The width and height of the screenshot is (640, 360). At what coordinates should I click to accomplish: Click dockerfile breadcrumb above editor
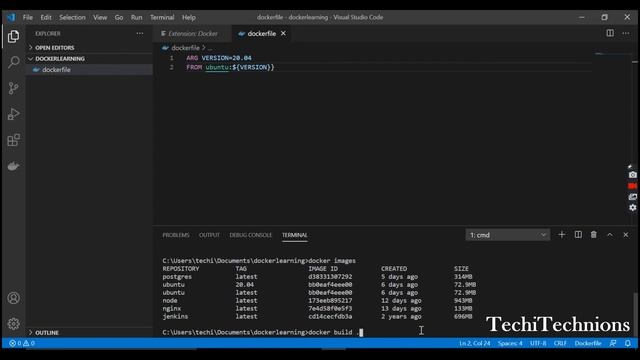coord(185,48)
